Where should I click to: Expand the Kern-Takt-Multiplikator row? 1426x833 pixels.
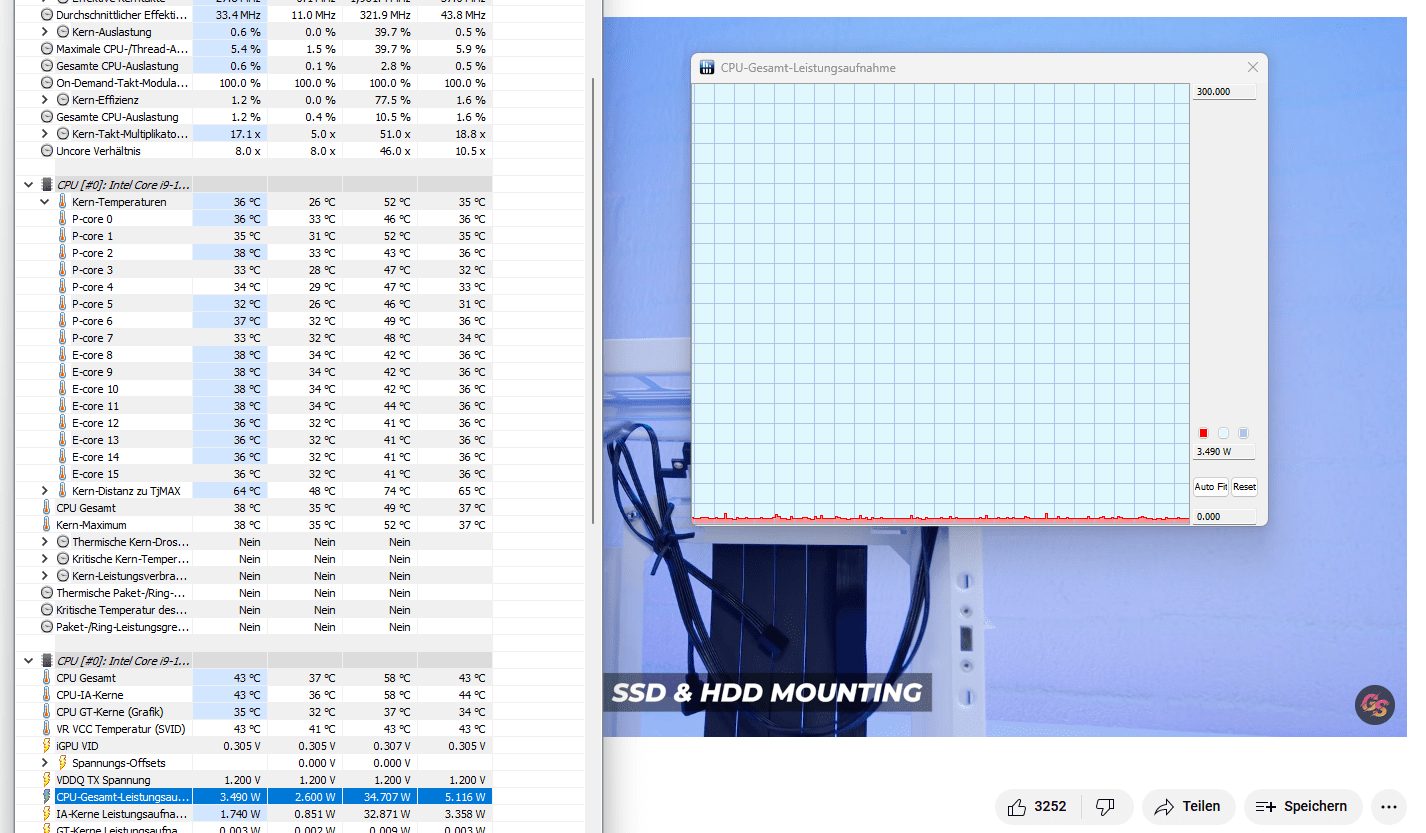pyautogui.click(x=44, y=134)
